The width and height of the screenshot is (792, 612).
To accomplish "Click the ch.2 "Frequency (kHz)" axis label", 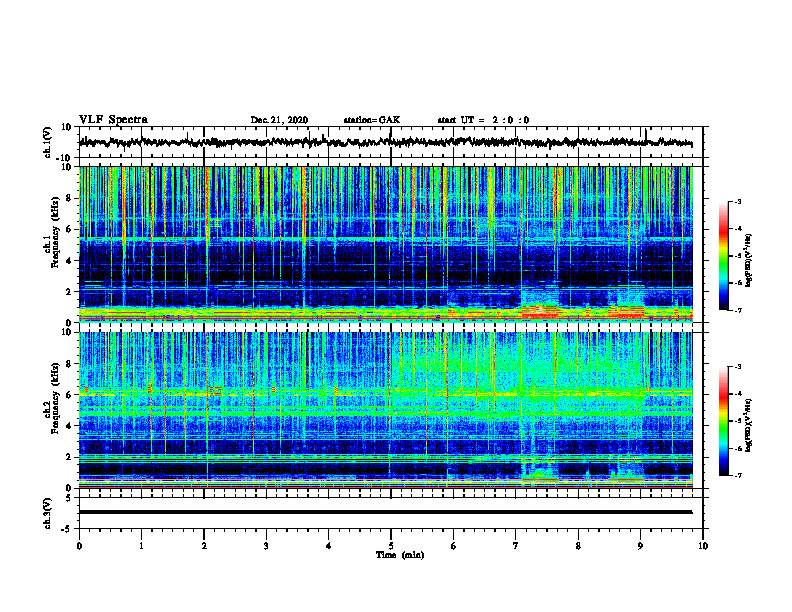I will click(54, 398).
